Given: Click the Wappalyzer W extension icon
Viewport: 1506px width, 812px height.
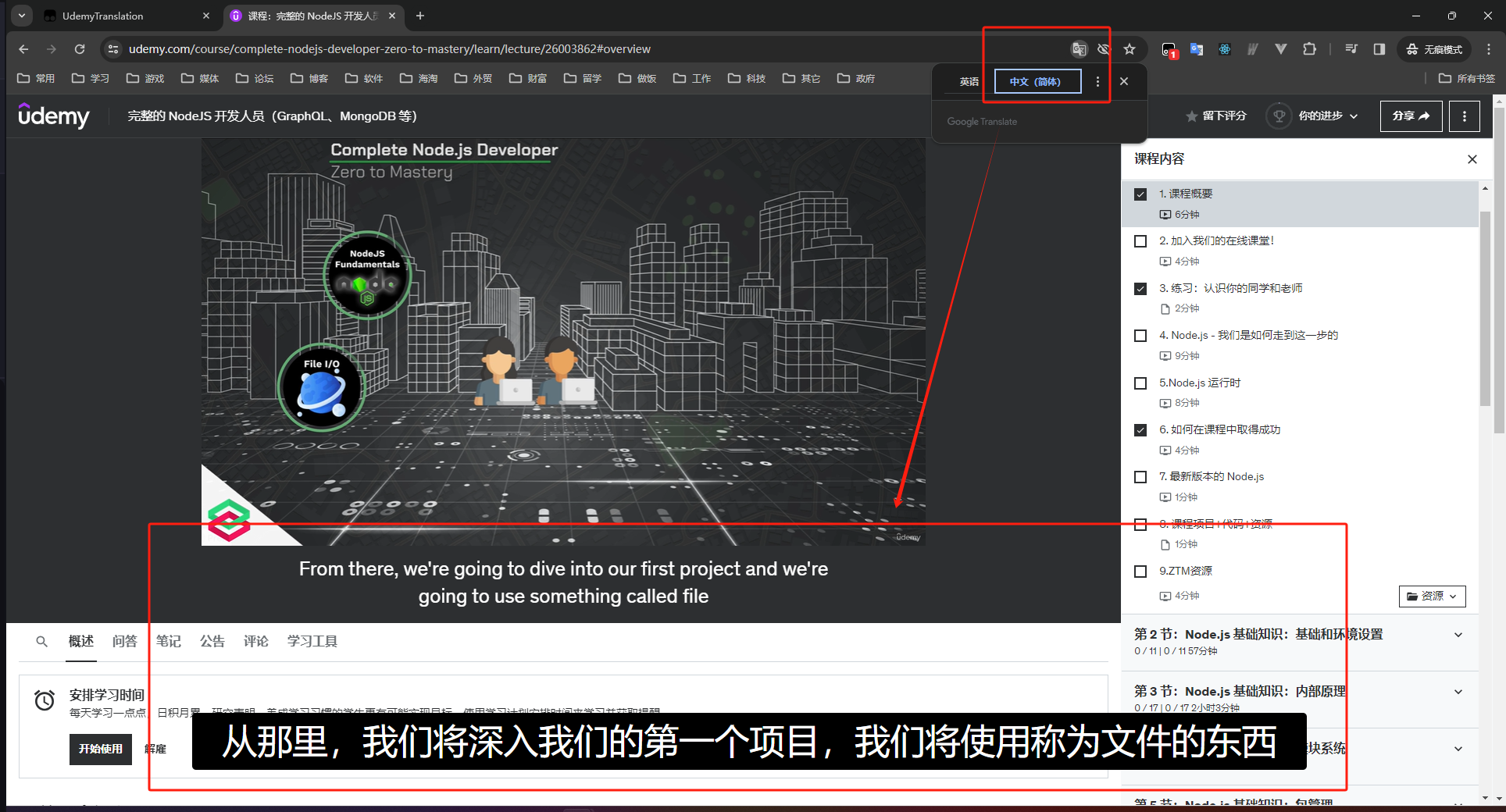Looking at the screenshot, I should click(1253, 49).
